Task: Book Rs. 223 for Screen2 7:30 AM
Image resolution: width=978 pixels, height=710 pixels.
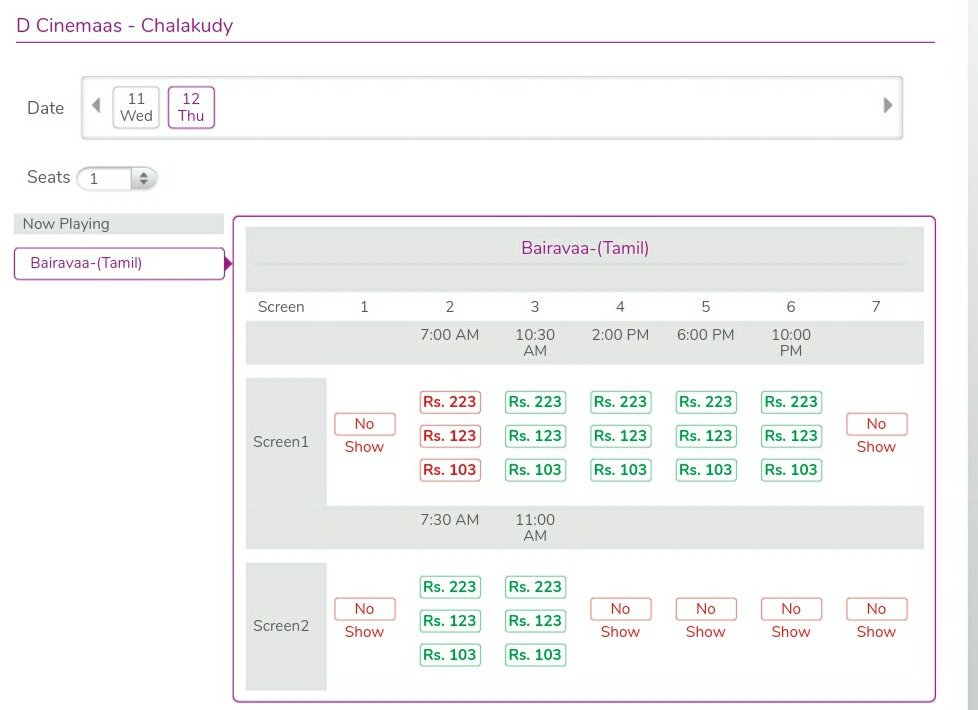Action: pyautogui.click(x=450, y=587)
